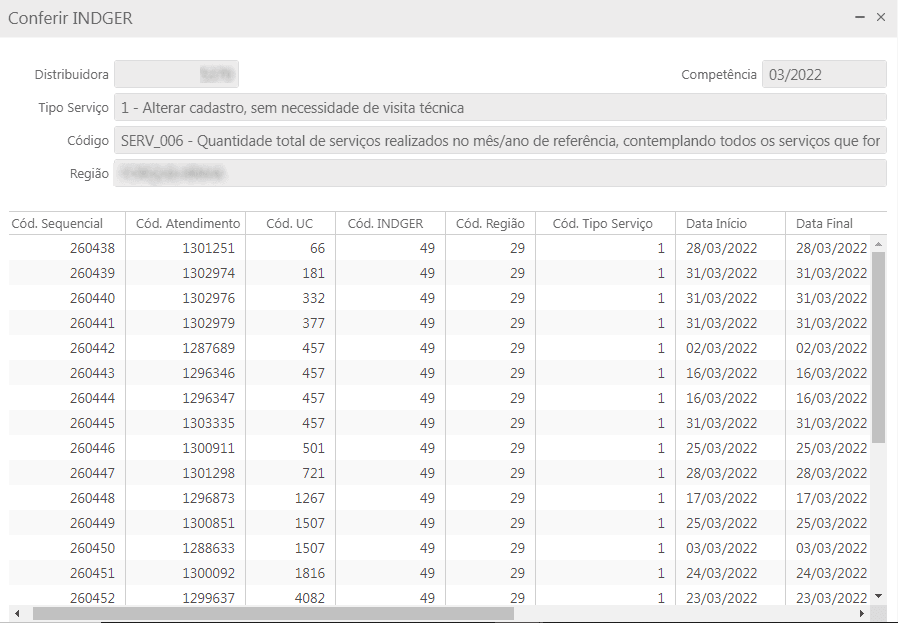Click the horizontal scrollbar thumb

click(272, 613)
